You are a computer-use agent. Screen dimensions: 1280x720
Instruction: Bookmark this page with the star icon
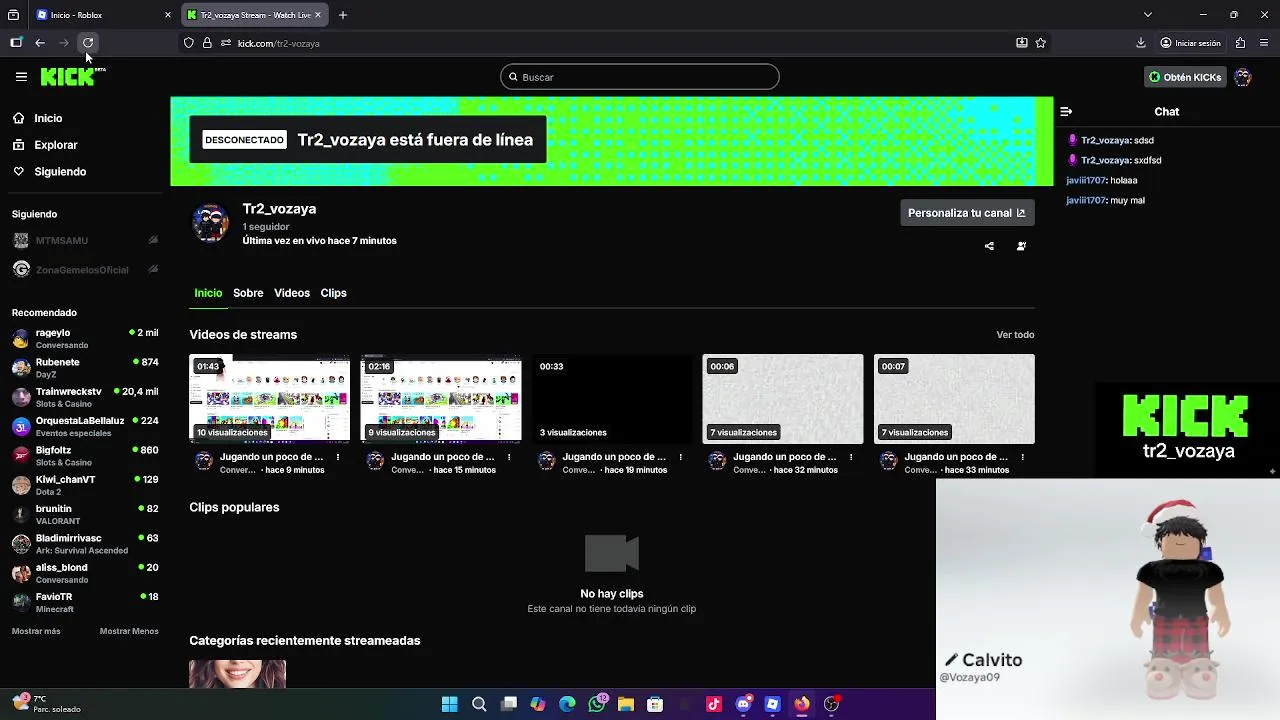click(1041, 43)
